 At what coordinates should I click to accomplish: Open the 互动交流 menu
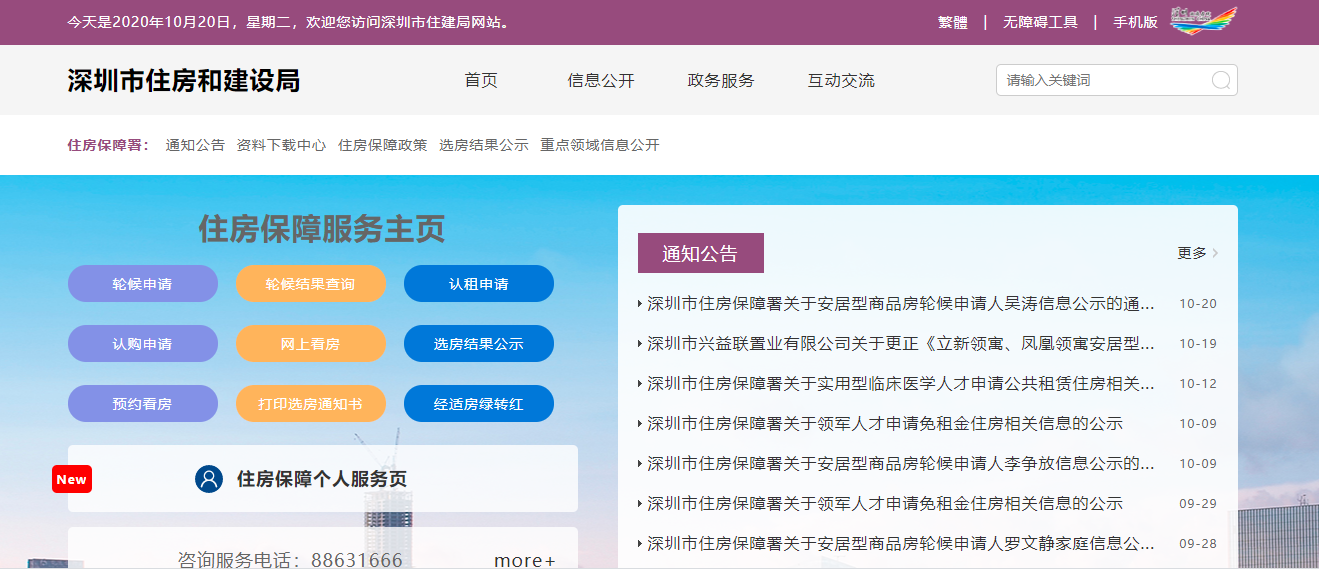[x=841, y=81]
